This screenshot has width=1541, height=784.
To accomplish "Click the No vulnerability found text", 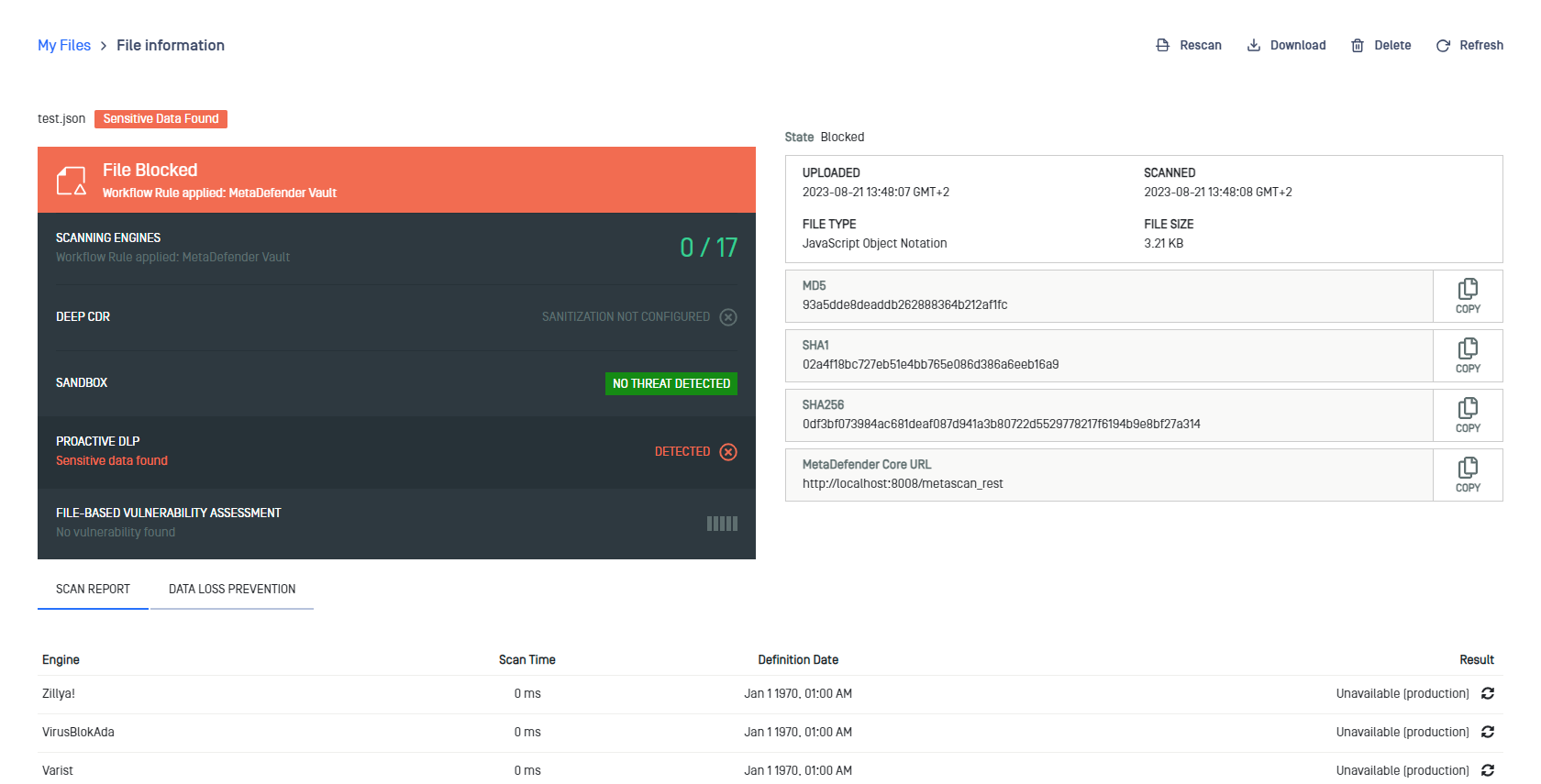I will click(116, 533).
